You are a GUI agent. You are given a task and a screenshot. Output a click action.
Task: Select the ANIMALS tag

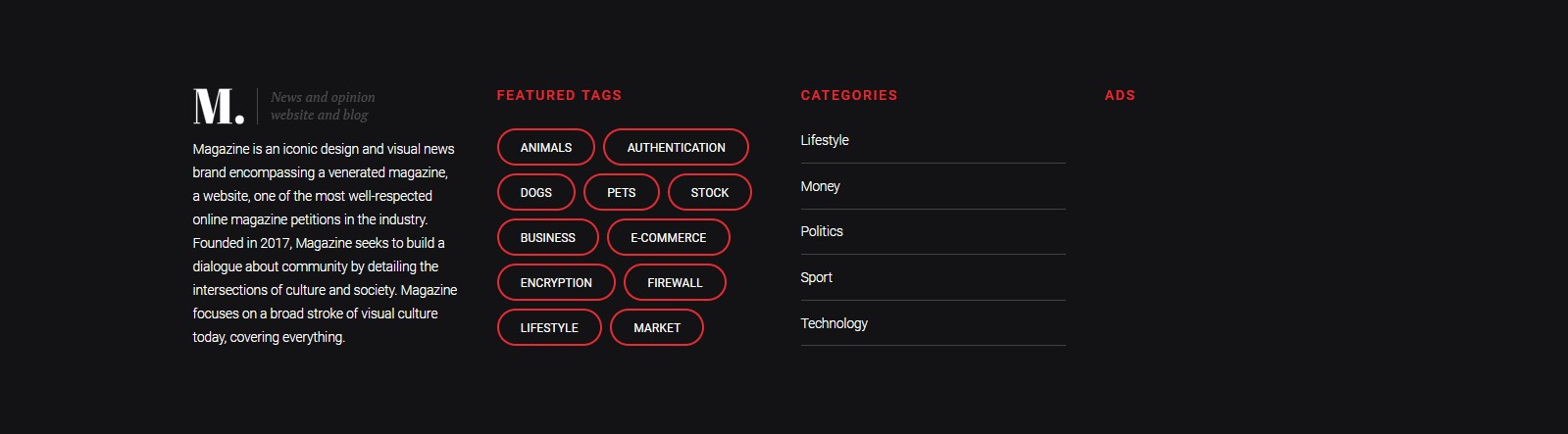(x=546, y=147)
